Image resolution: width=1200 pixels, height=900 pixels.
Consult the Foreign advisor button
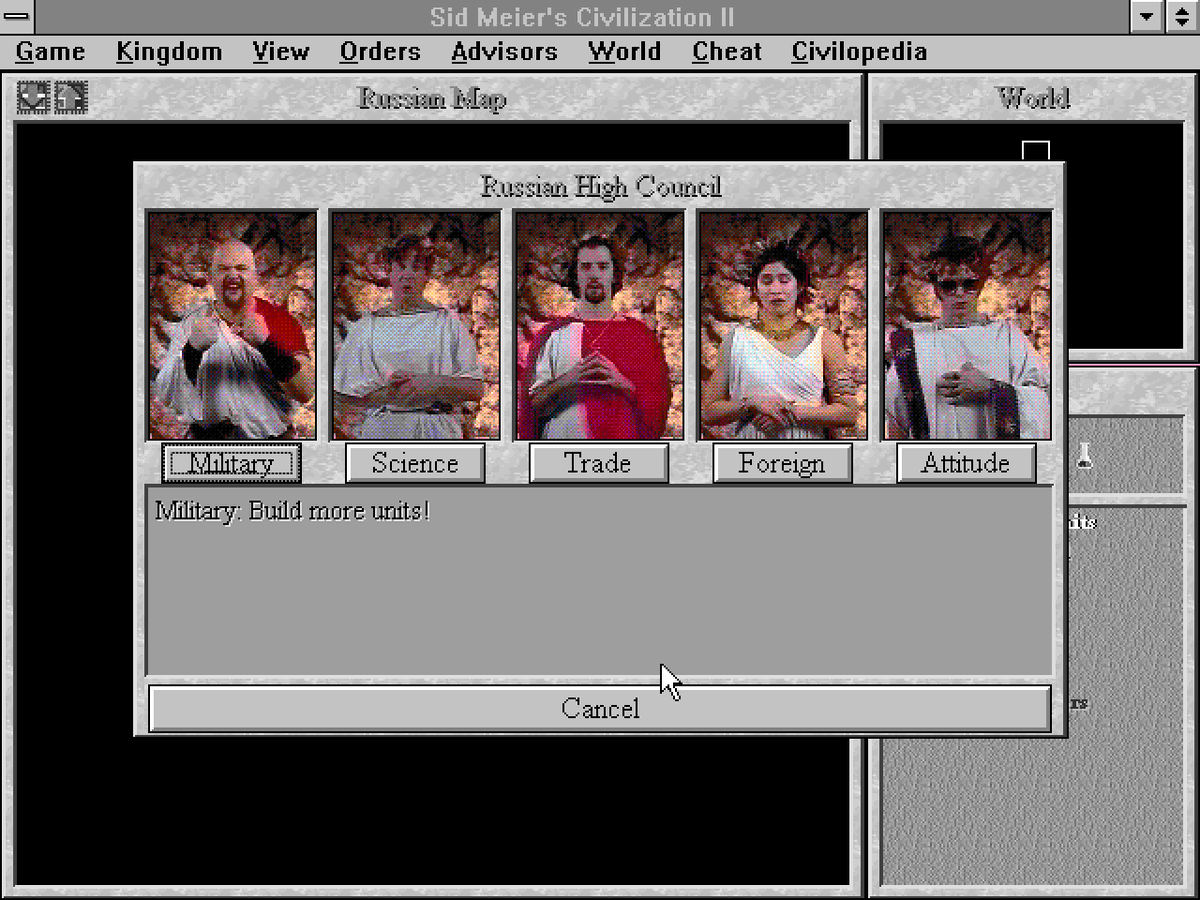[782, 463]
